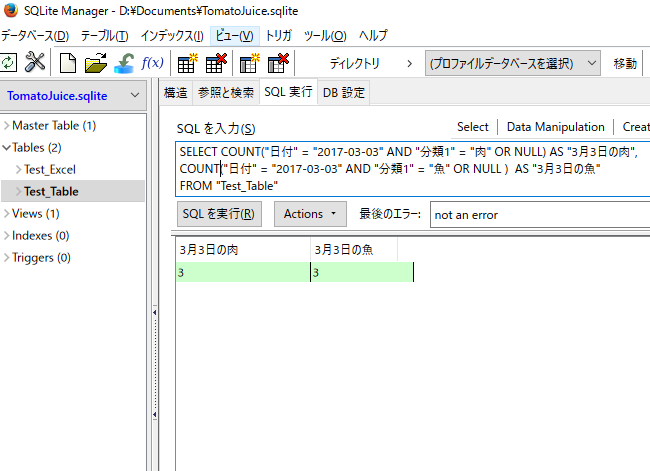650x471 pixels.
Task: Switch to the 参照と検索 tab
Action: tap(225, 93)
